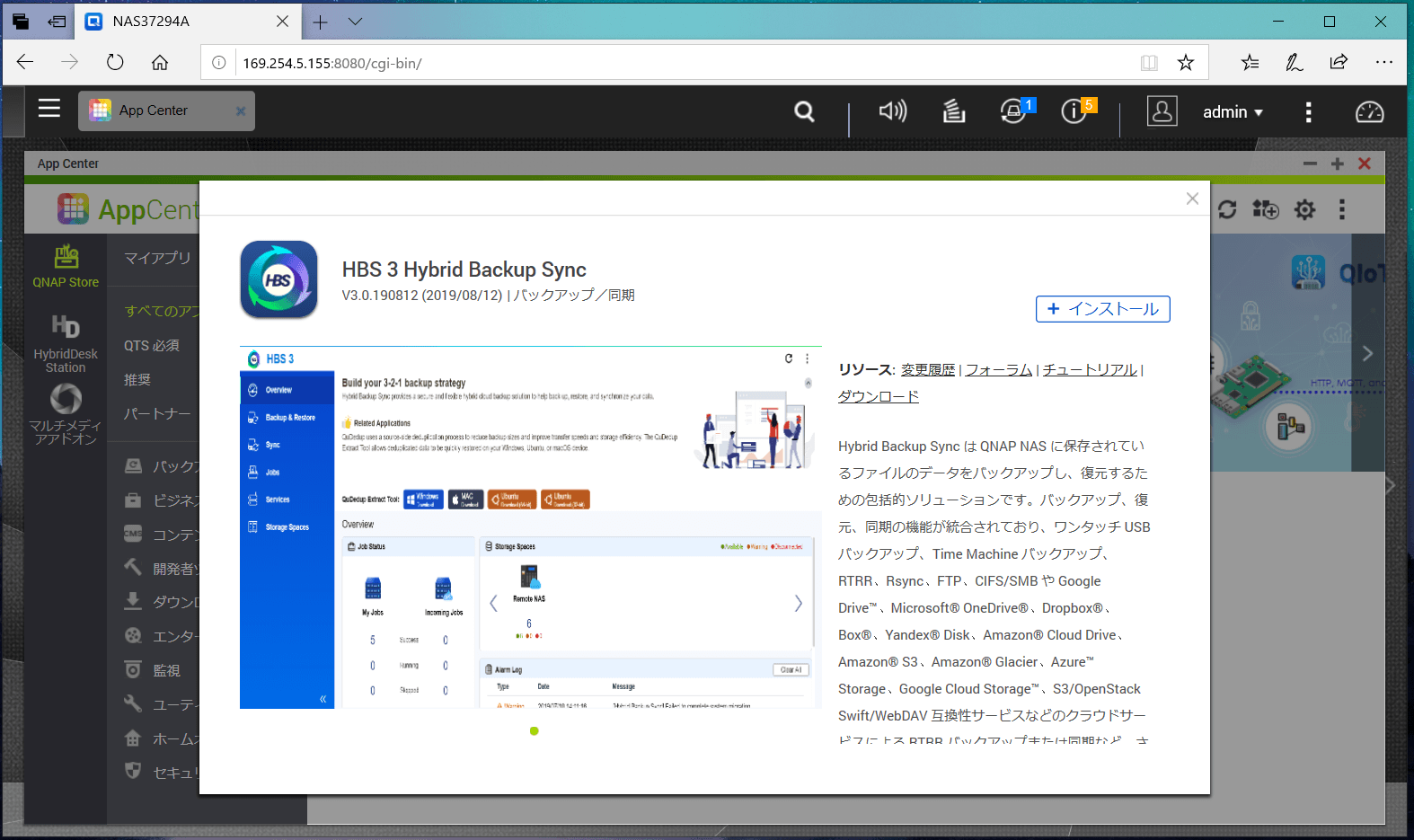Click the download arrow category icon
This screenshot has height=840, width=1414.
pos(133,601)
